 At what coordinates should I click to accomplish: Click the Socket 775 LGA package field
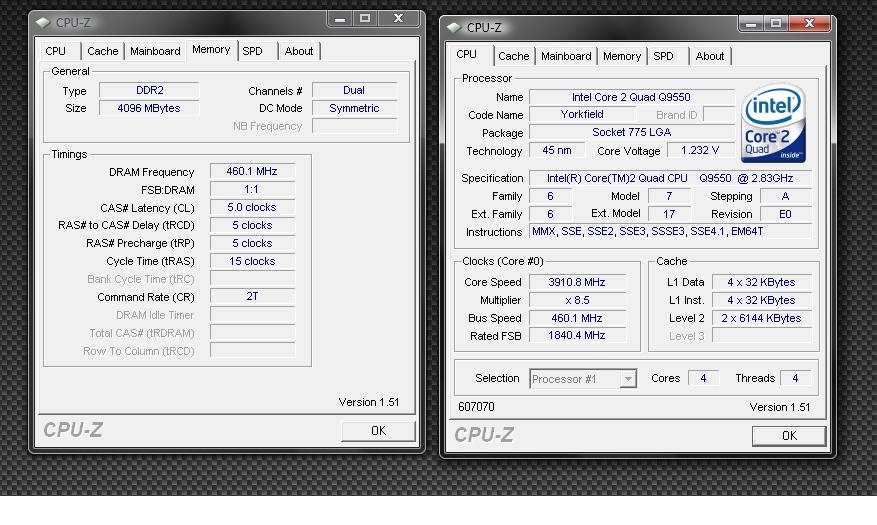tap(631, 132)
